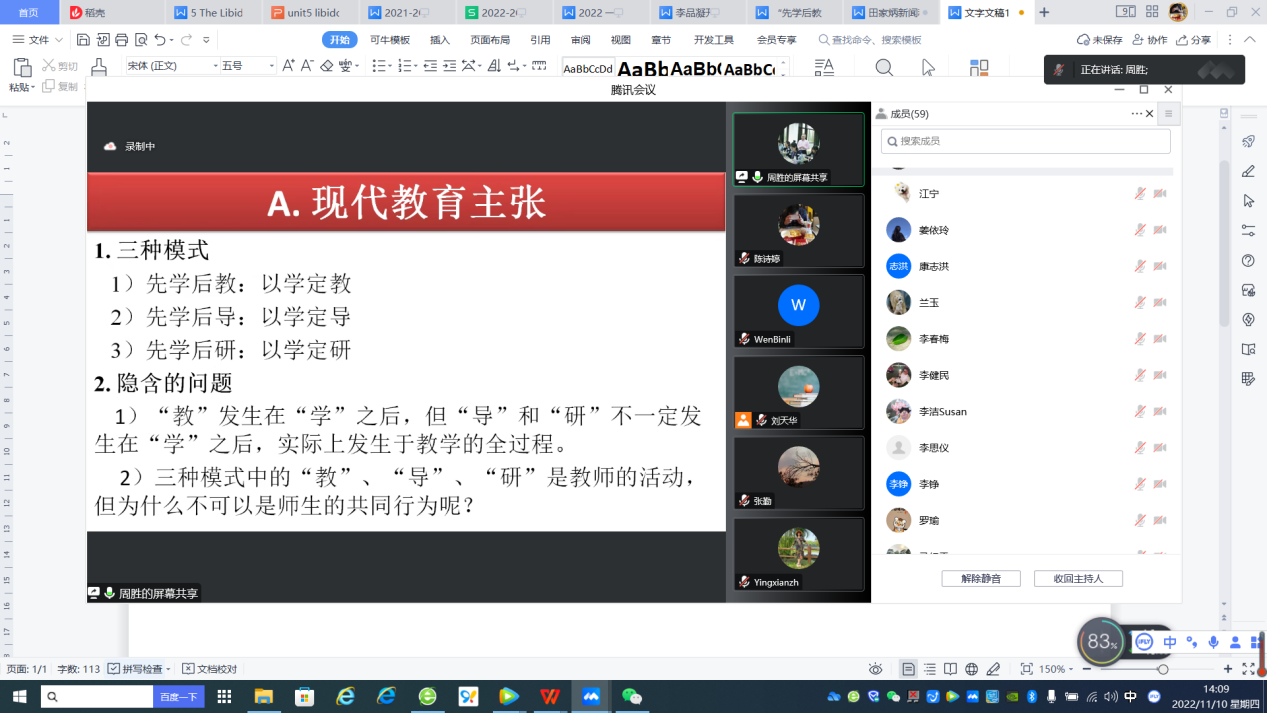Switch to the 插入 ribbon tab

[440, 40]
